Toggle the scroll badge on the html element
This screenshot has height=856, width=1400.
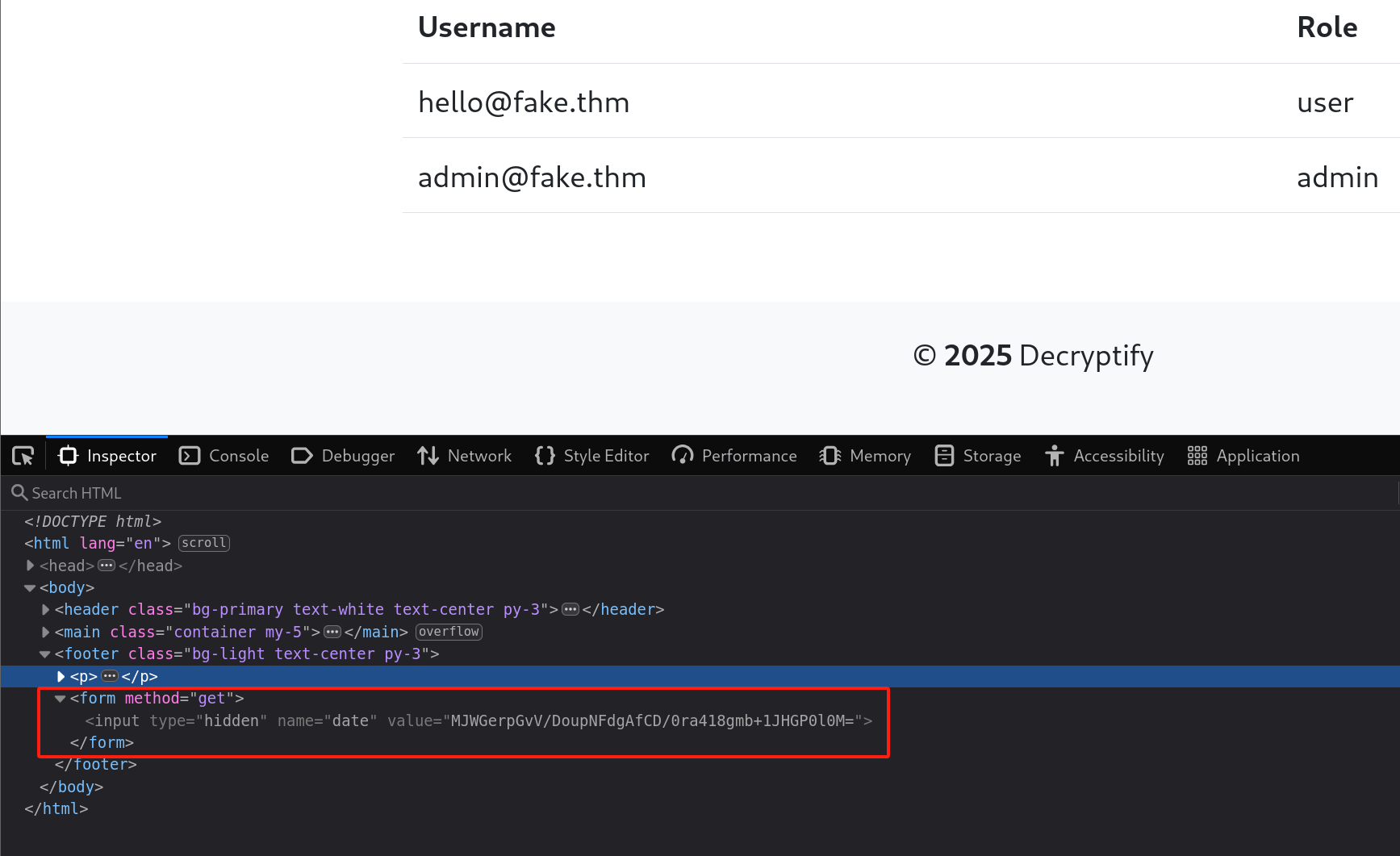tap(203, 542)
